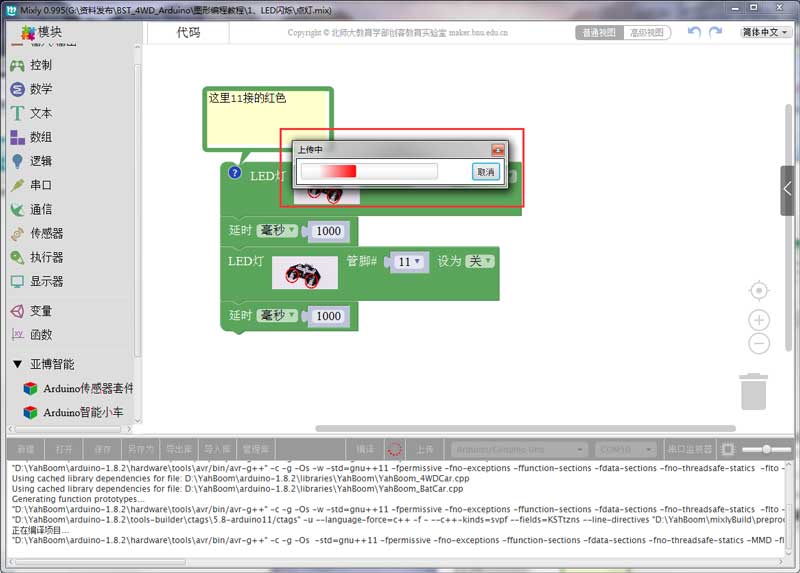The image size is (800, 573).
Task: Cancel the upload with 取消 button
Action: click(486, 172)
